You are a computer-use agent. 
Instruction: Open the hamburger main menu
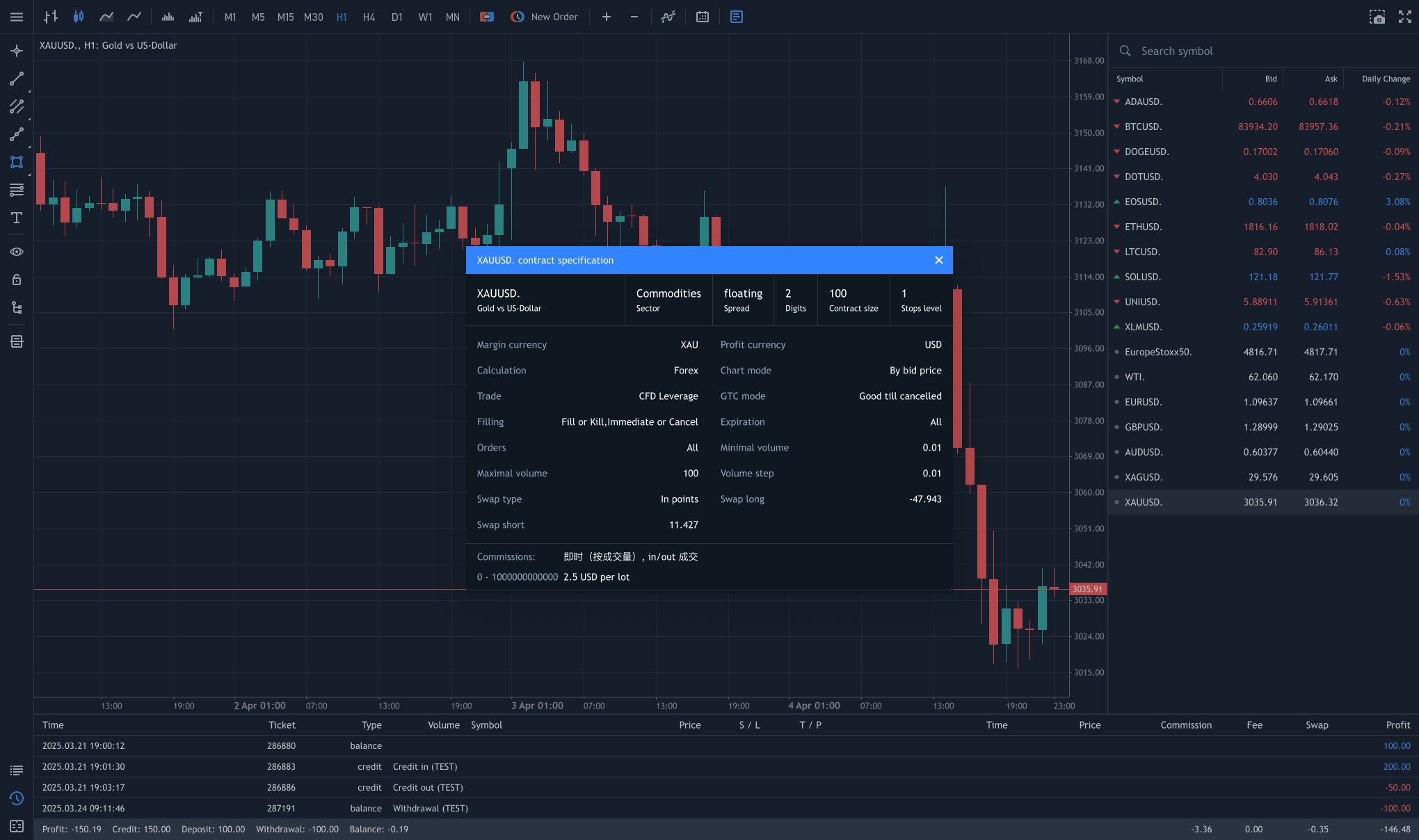(x=17, y=17)
